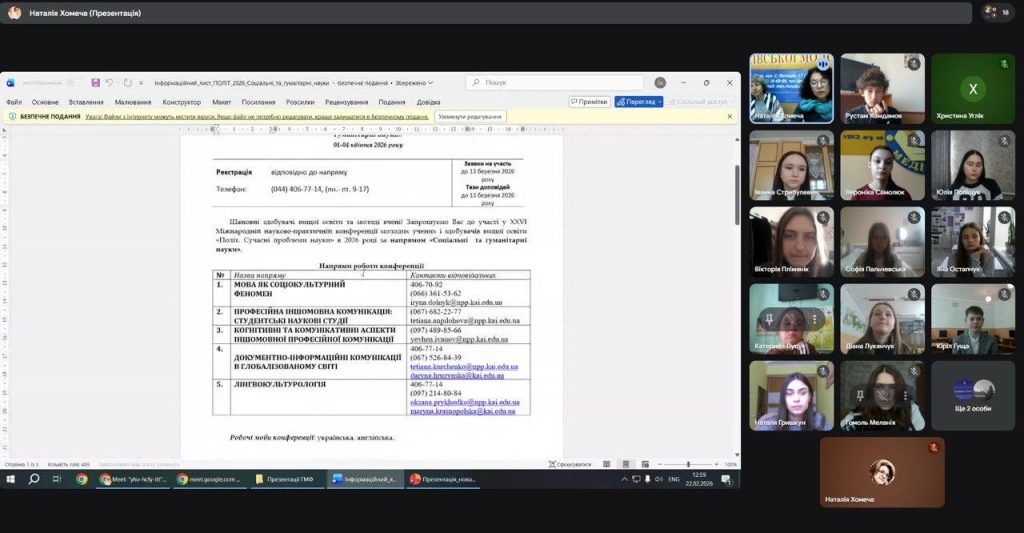This screenshot has width=1024, height=533.
Task: Switch to Read Mode view in status bar
Action: click(x=607, y=464)
